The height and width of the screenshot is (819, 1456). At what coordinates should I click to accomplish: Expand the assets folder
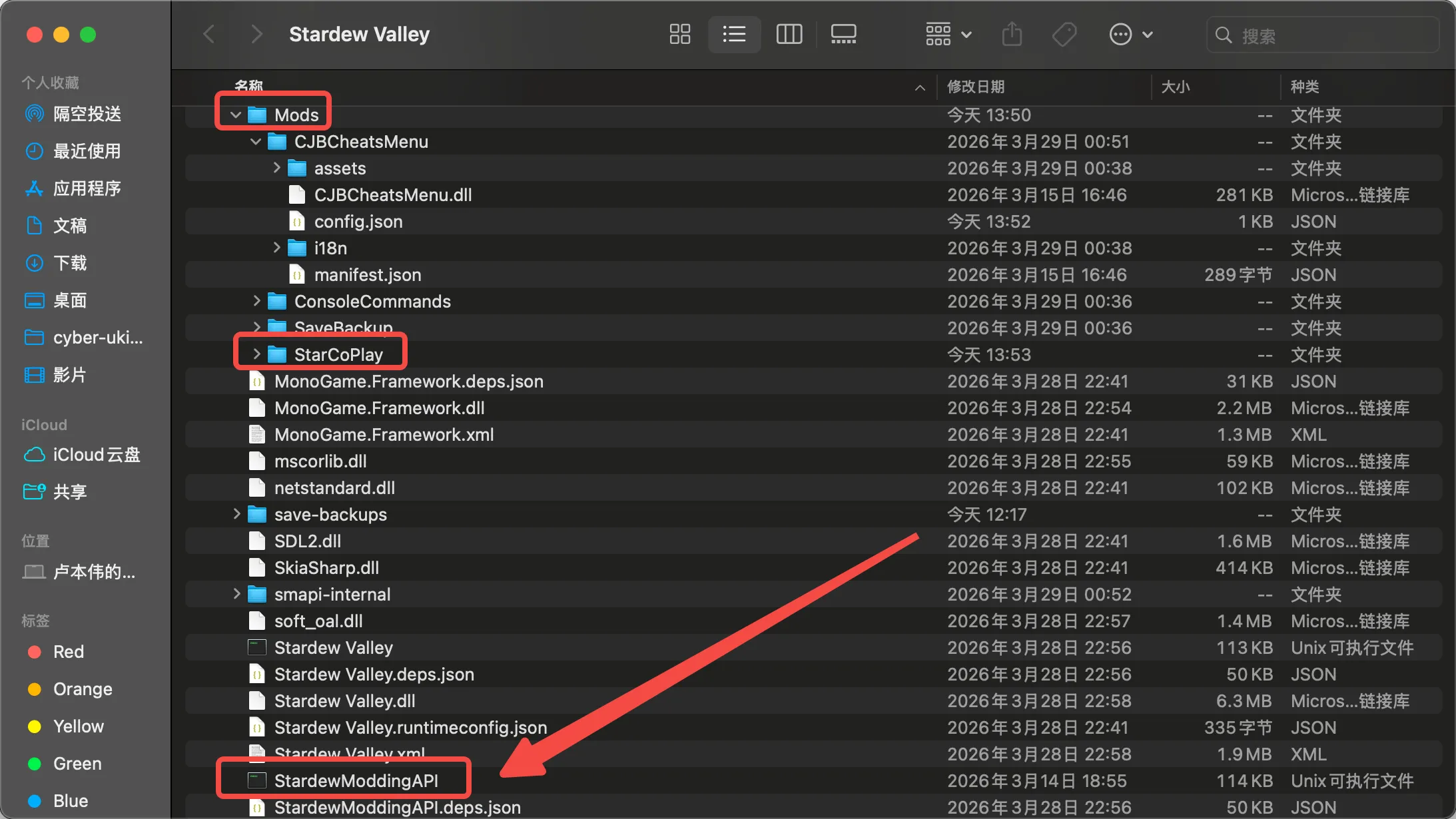pos(276,168)
